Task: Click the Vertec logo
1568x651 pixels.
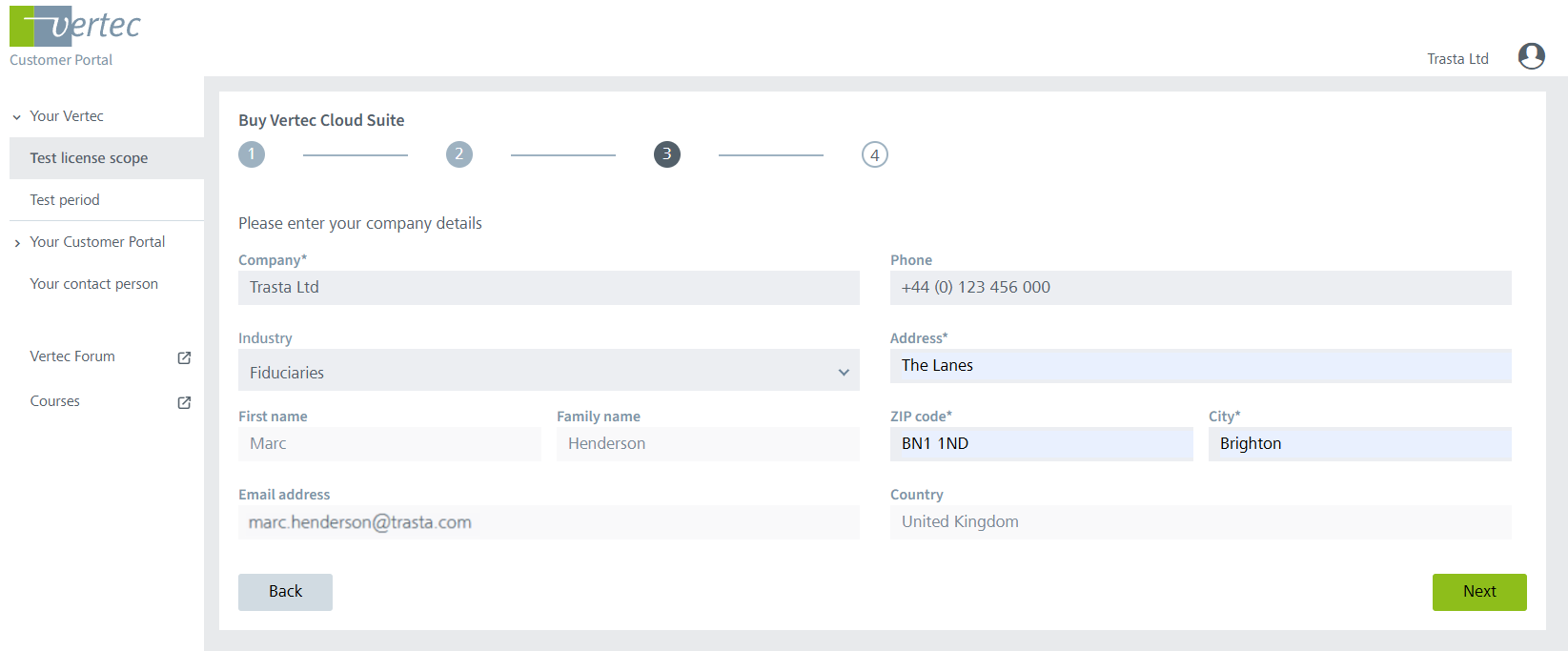Action: click(75, 27)
